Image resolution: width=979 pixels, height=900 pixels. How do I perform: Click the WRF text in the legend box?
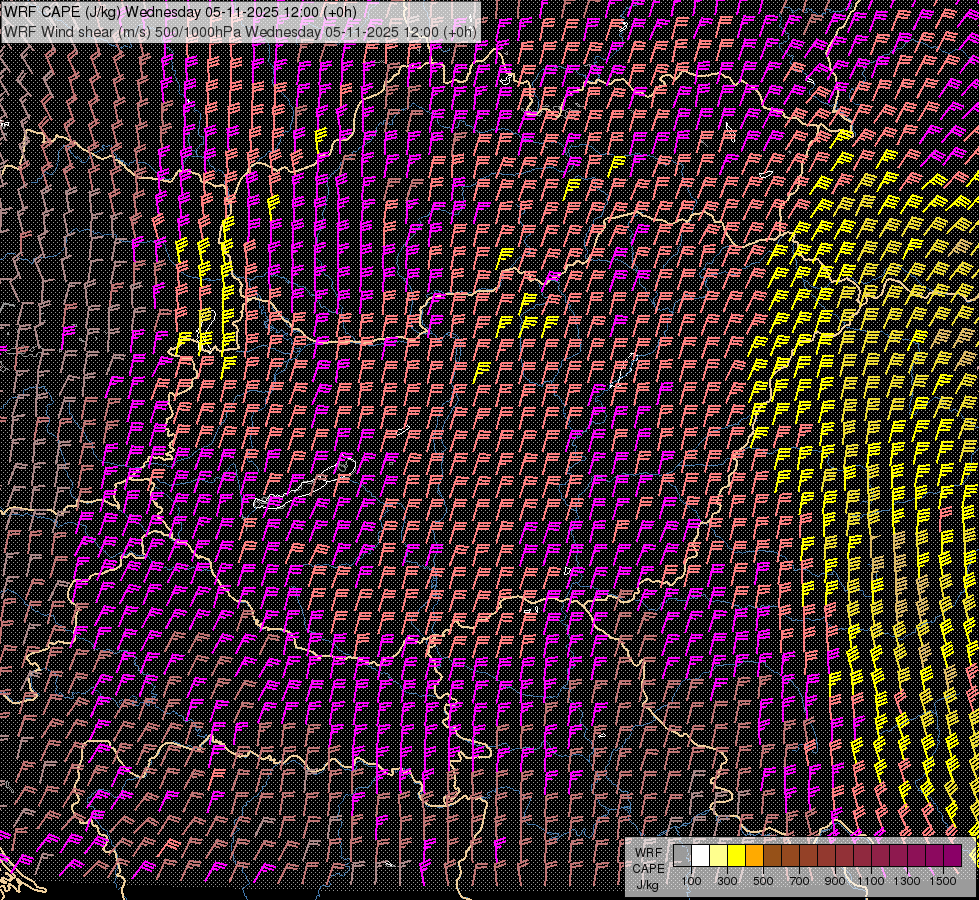click(647, 852)
